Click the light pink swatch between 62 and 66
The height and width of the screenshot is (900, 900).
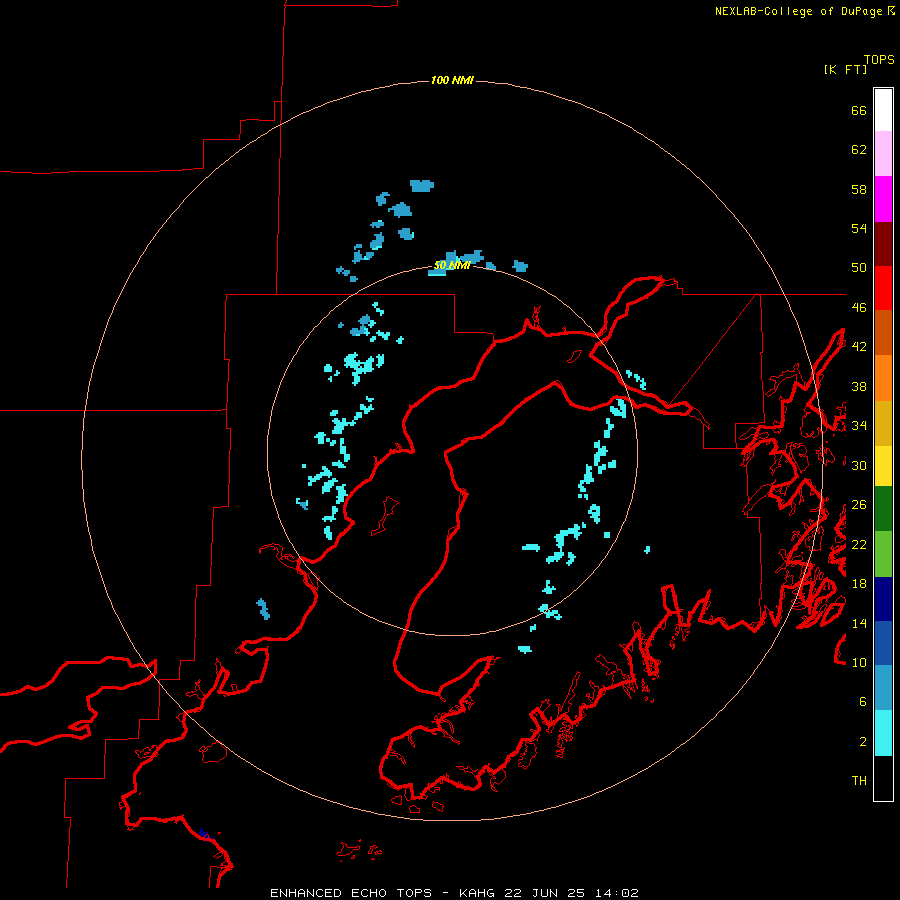coord(883,154)
